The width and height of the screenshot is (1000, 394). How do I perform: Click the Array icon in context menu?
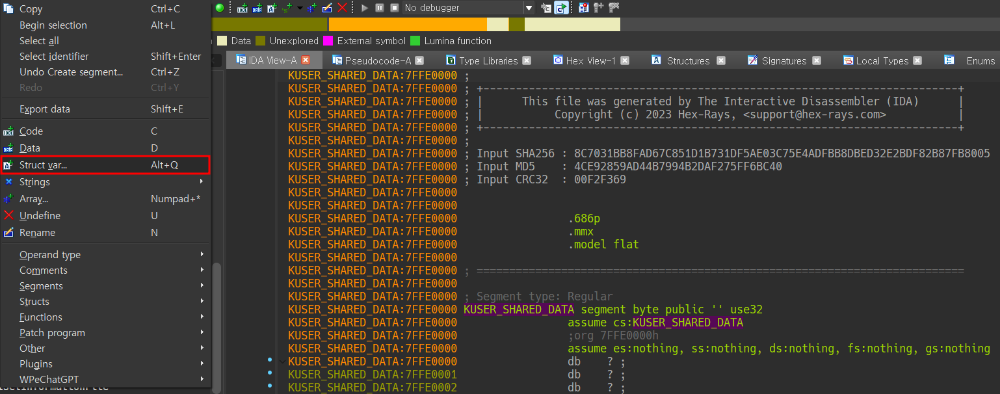[x=8, y=199]
